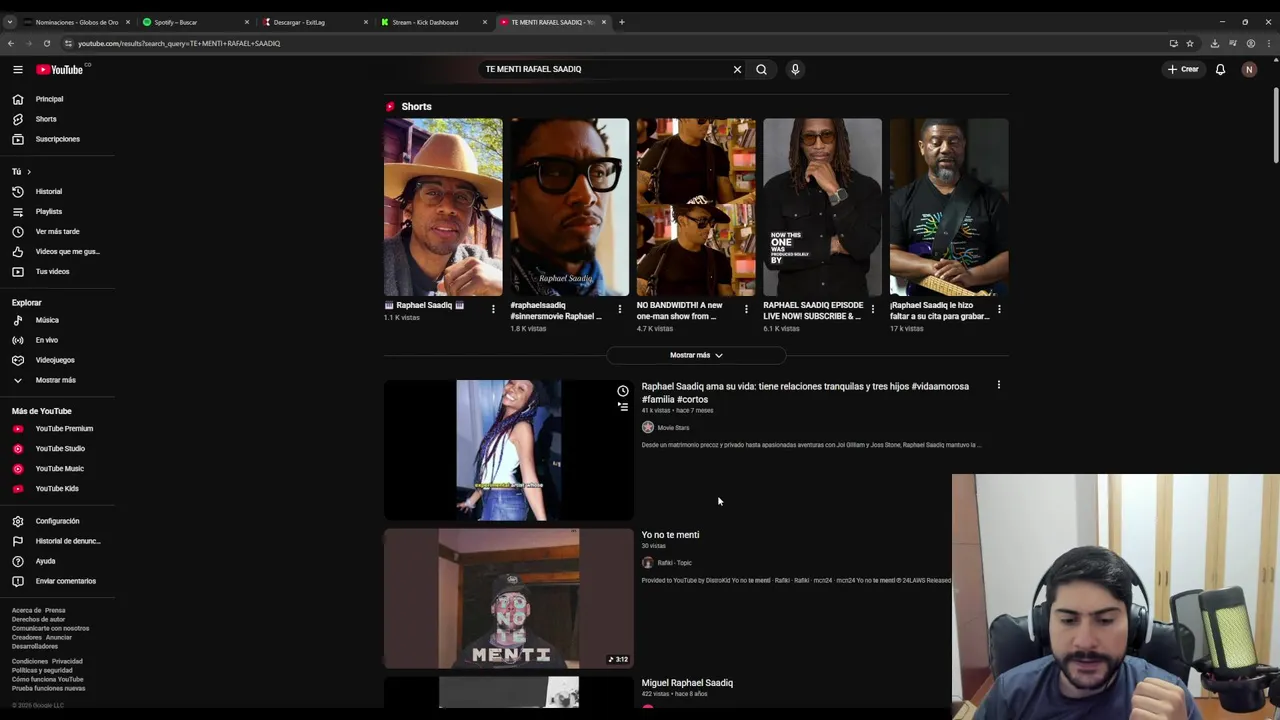Screen dimensions: 1280x720
Task: Add first video to queue icon
Action: (623, 407)
